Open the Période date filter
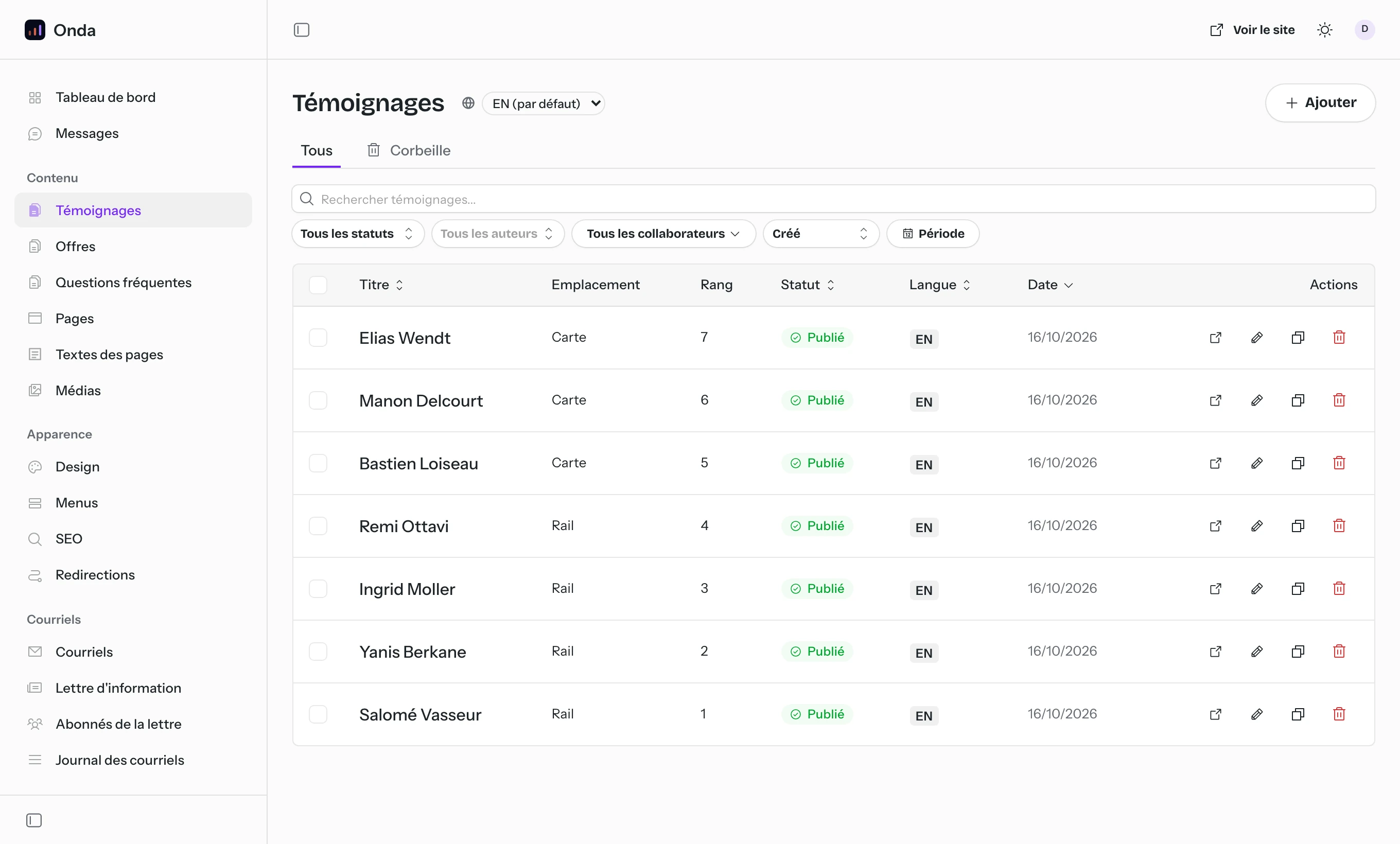 pyautogui.click(x=933, y=234)
